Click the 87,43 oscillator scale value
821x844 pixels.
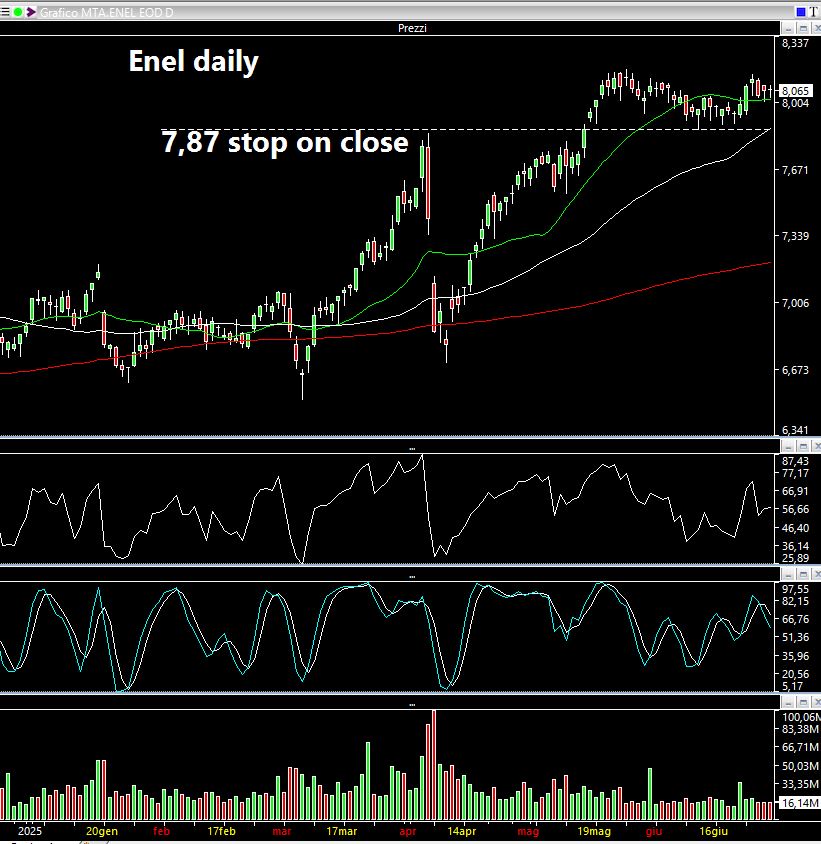795,461
